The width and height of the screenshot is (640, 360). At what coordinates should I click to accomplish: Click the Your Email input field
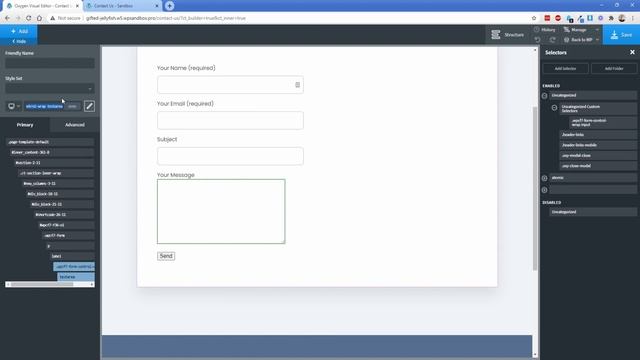point(230,120)
